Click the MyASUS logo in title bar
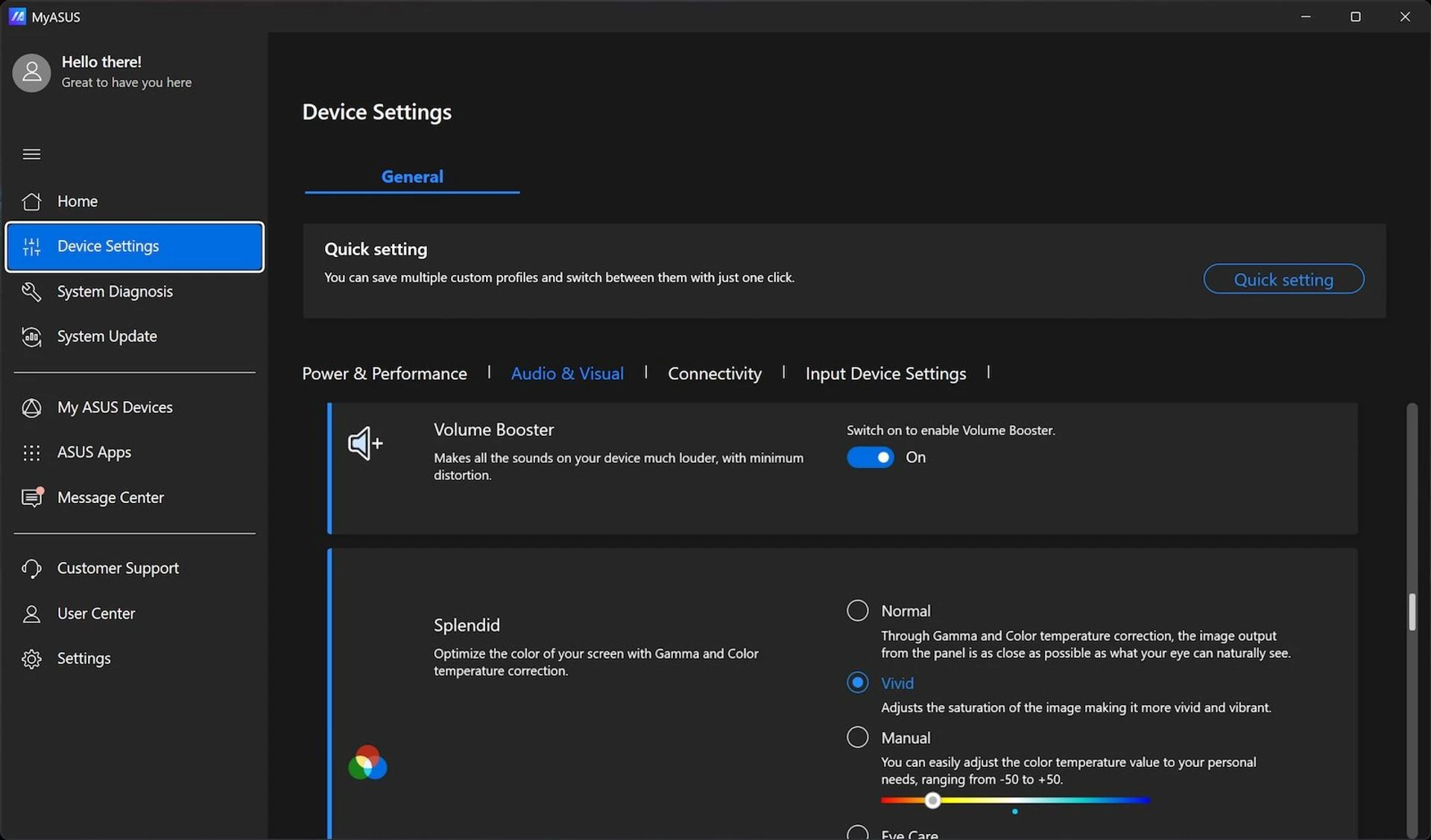Image resolution: width=1431 pixels, height=840 pixels. coord(17,16)
